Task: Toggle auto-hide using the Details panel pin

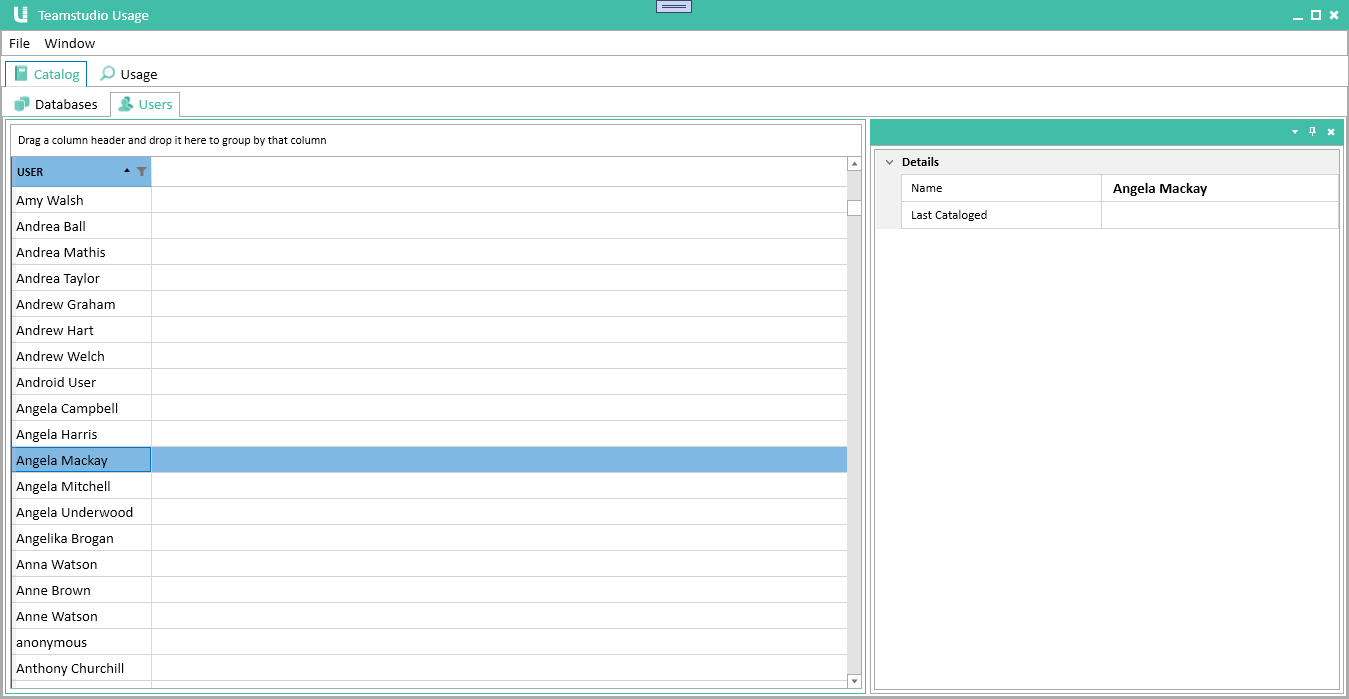Action: 1313,131
